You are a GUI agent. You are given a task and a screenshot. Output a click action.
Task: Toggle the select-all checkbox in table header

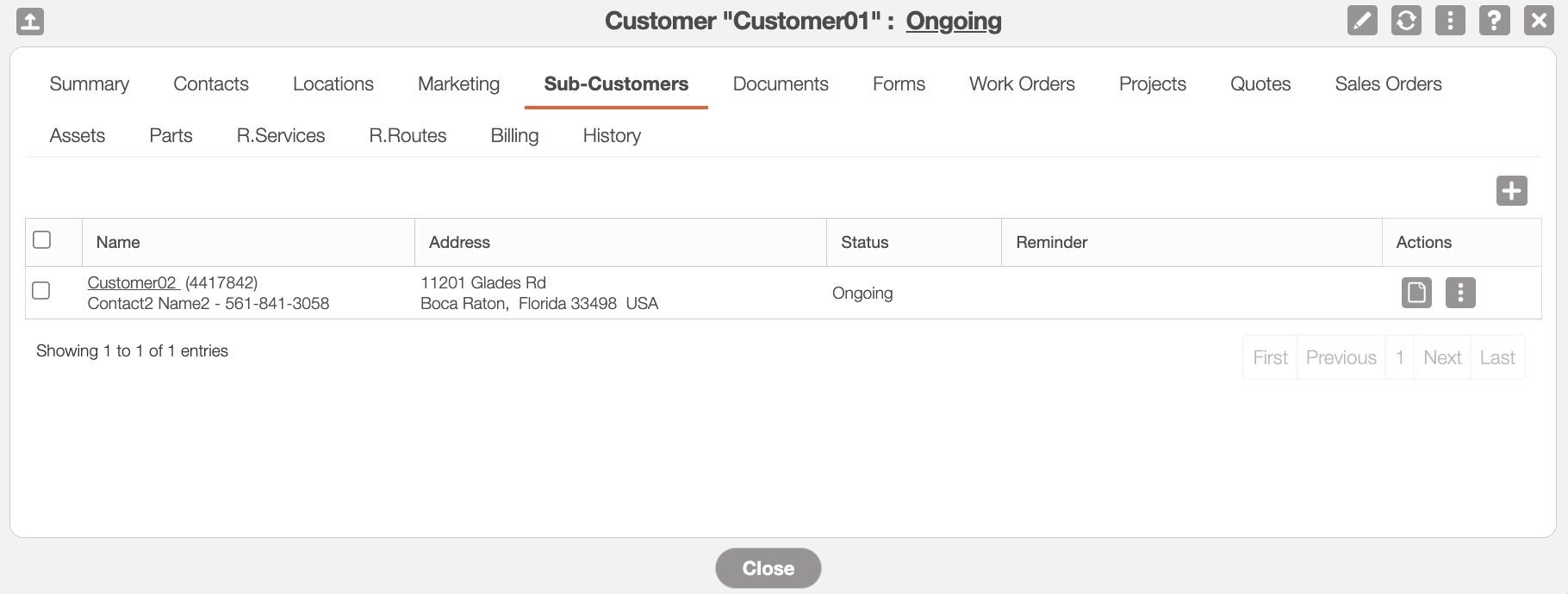[x=41, y=240]
